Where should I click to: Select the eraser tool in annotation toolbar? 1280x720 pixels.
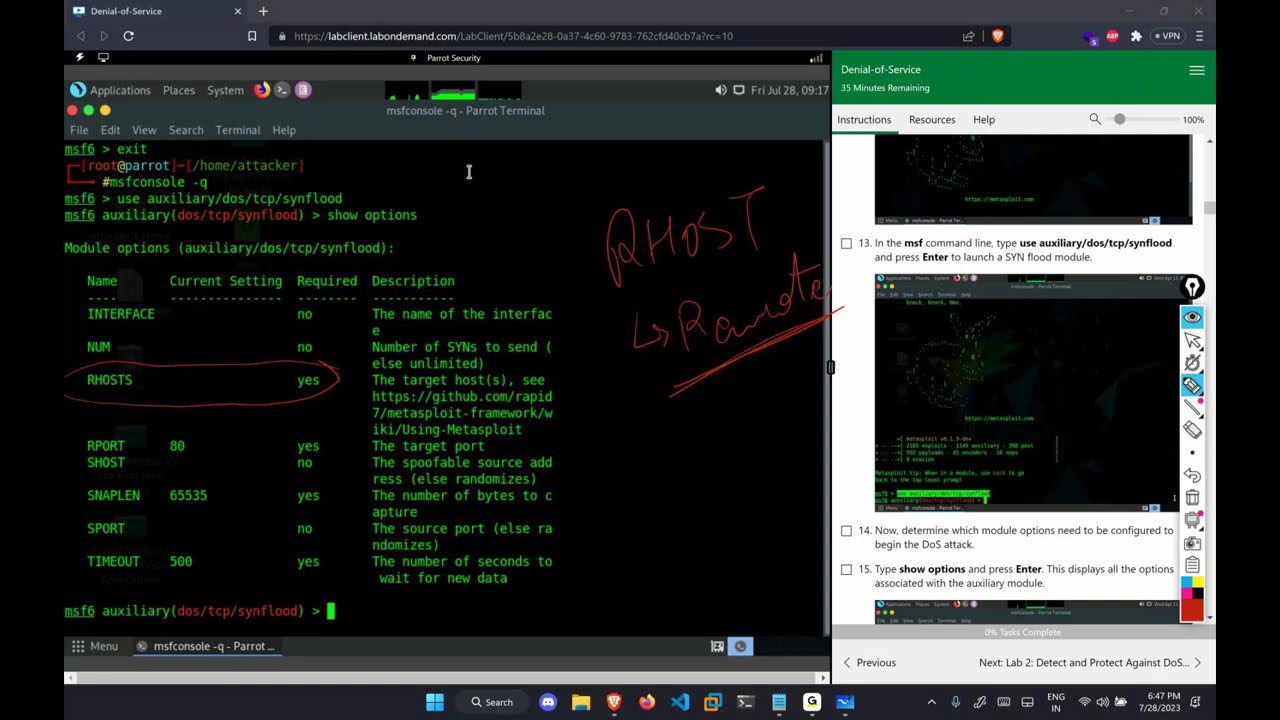point(1192,429)
